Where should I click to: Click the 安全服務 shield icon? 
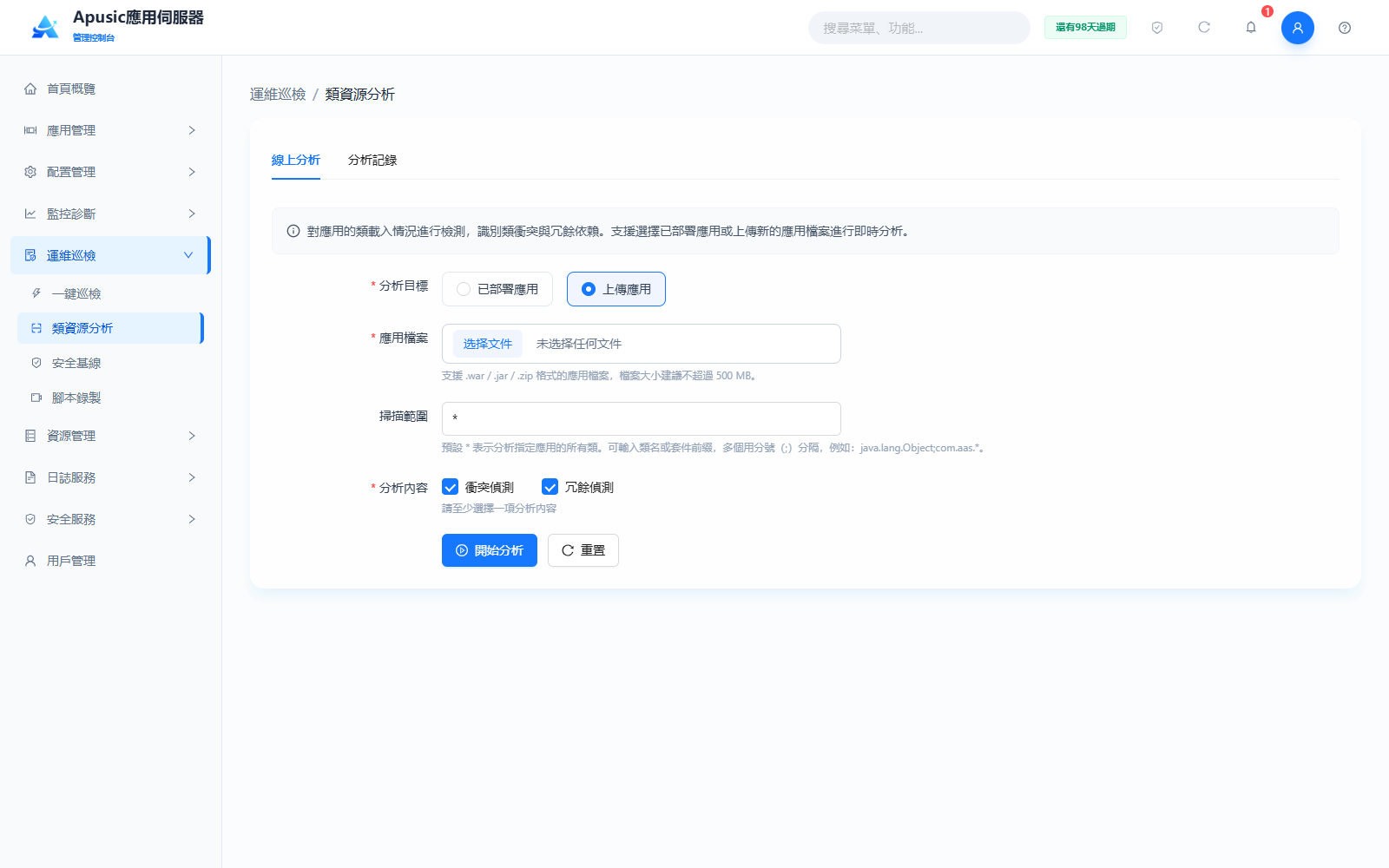30,519
